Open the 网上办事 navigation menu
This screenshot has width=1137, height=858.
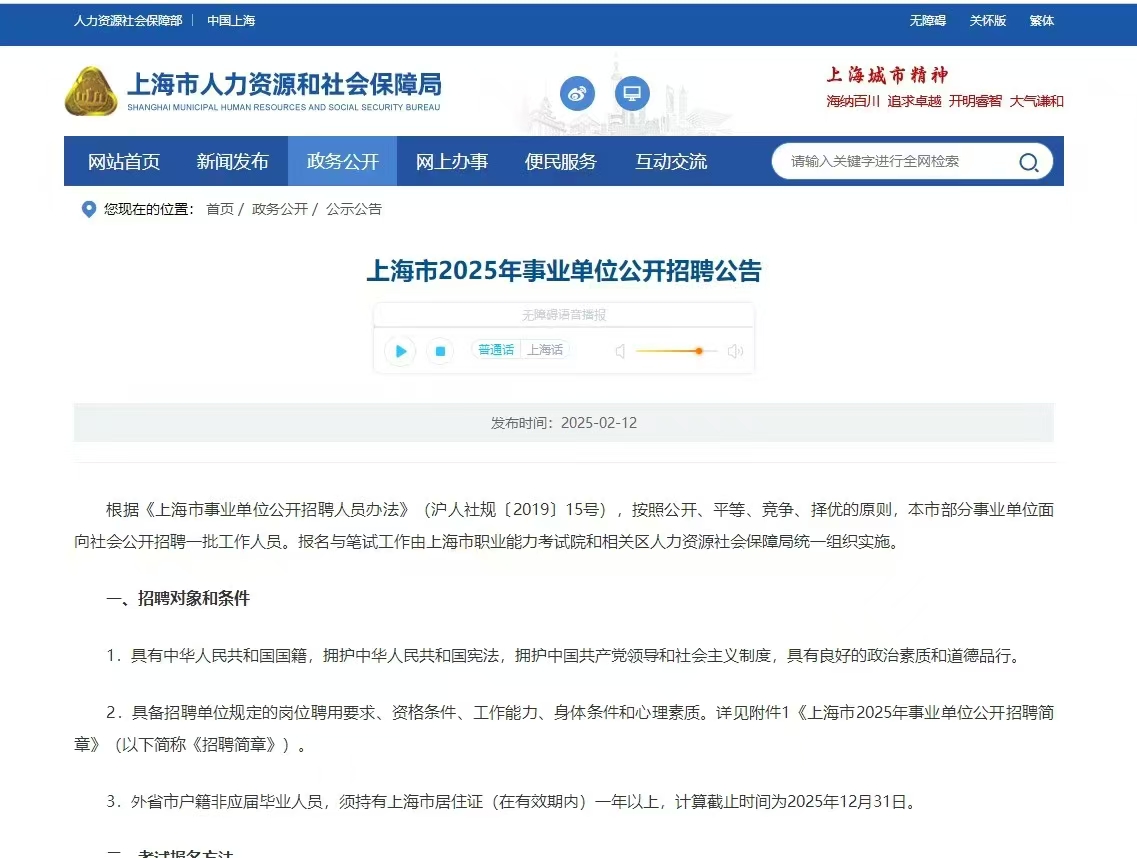[x=450, y=161]
